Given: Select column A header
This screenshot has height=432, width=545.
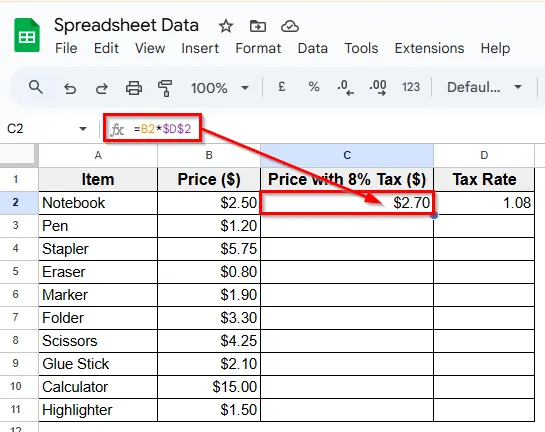Looking at the screenshot, I should pos(98,155).
